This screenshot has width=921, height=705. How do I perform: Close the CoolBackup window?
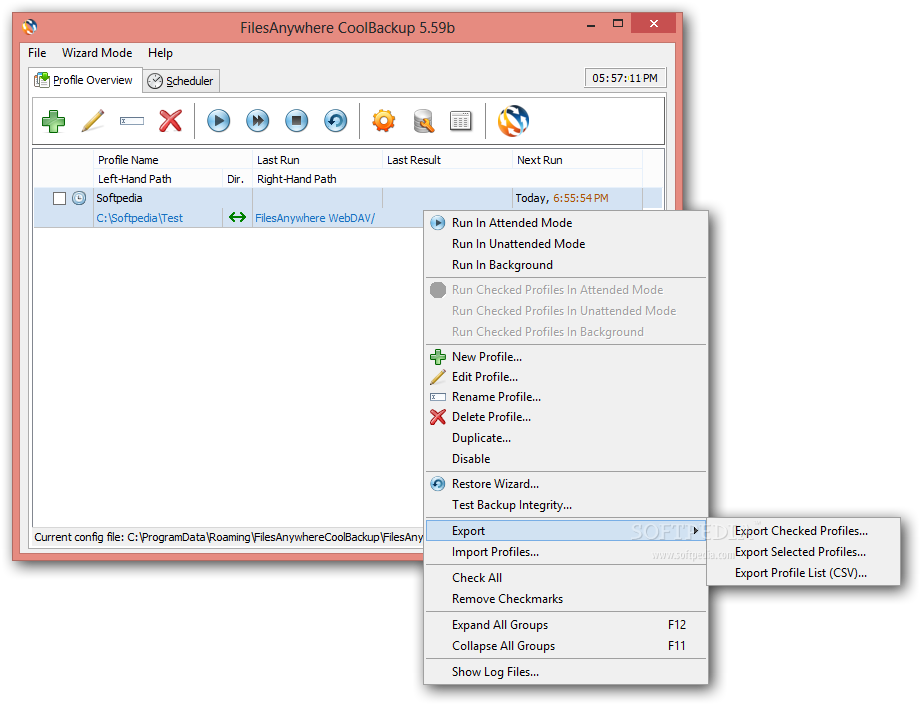[654, 24]
